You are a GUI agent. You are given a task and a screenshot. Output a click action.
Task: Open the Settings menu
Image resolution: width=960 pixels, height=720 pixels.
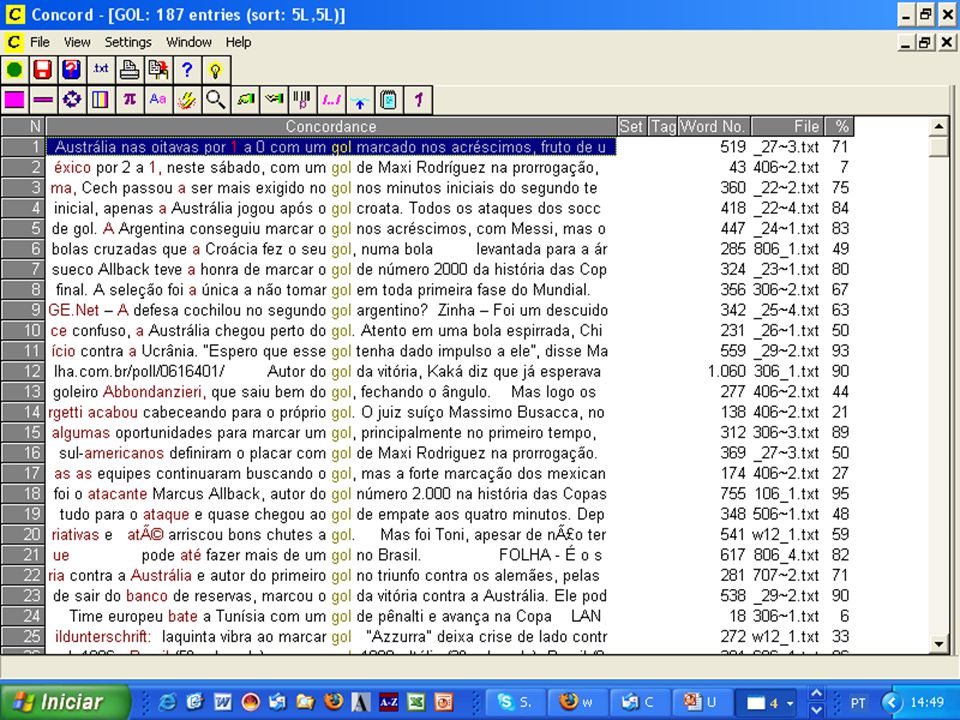(128, 42)
